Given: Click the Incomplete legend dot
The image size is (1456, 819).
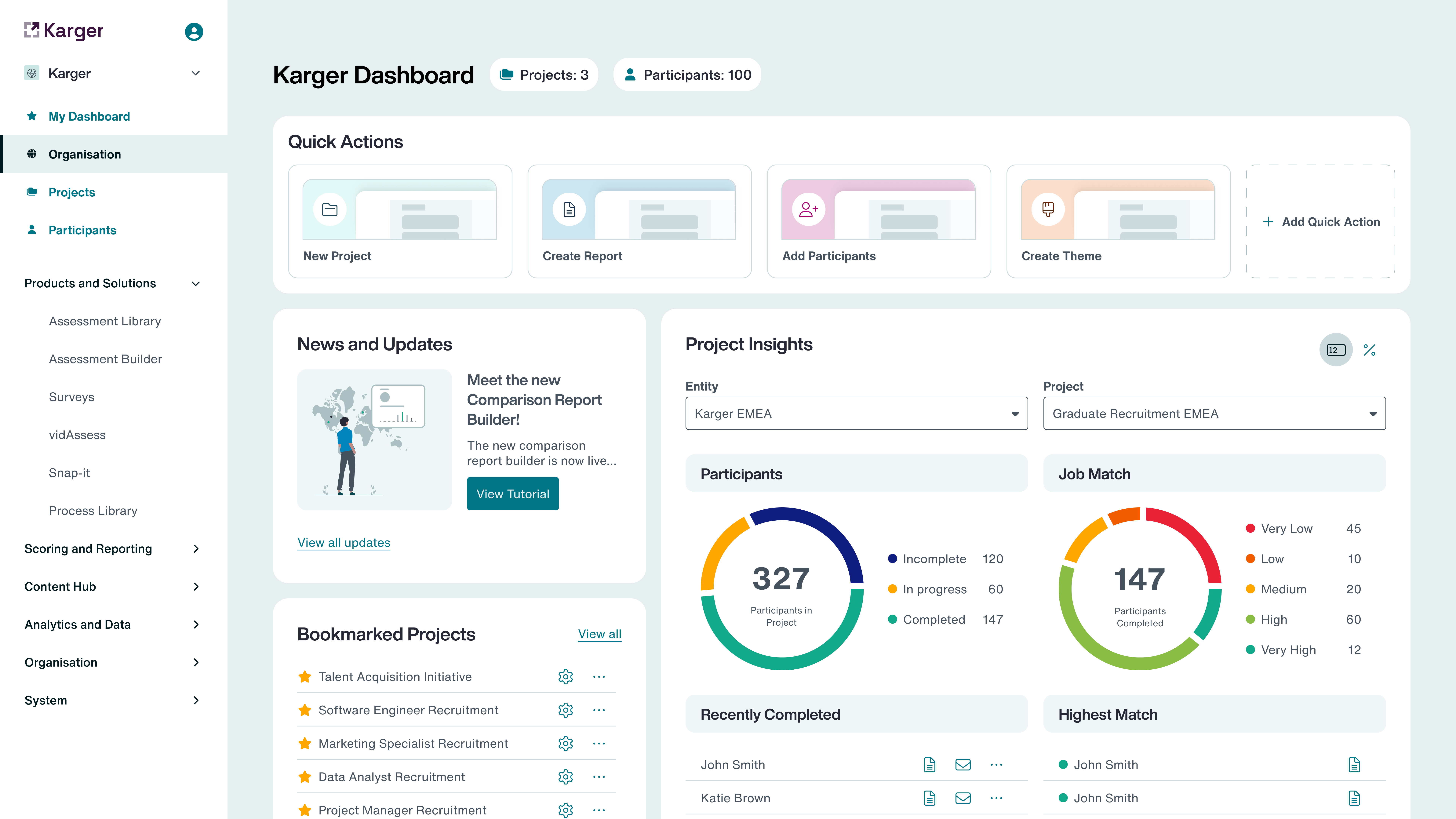Looking at the screenshot, I should coord(893,559).
